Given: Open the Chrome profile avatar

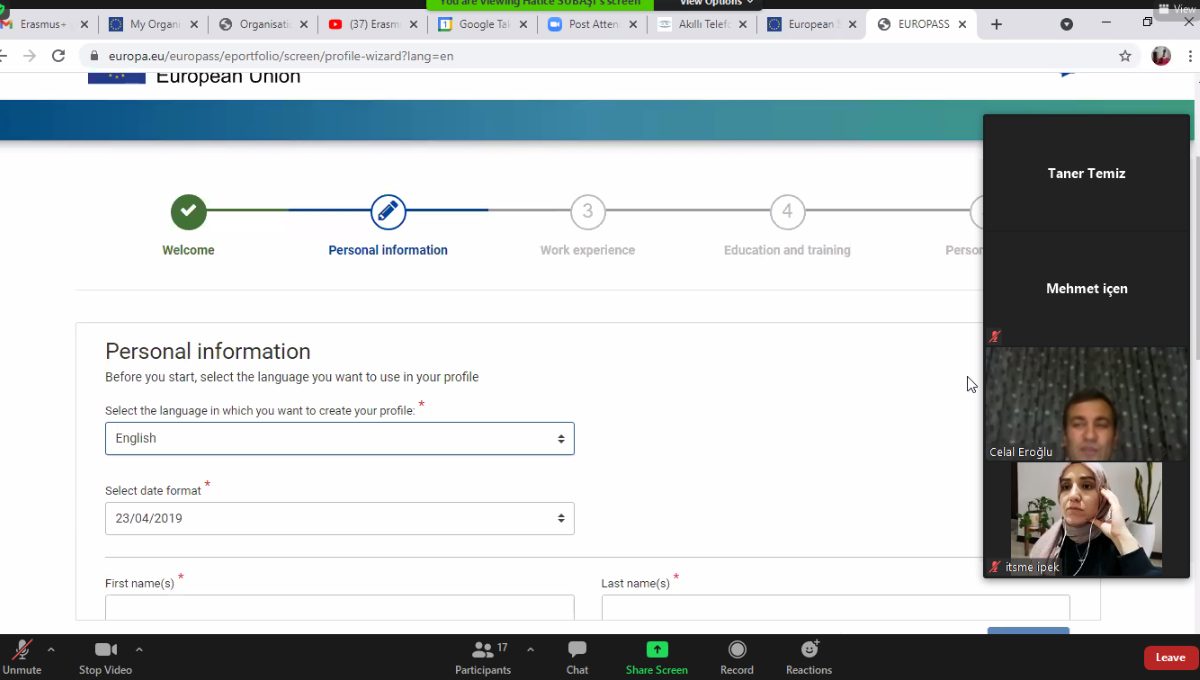Looking at the screenshot, I should pyautogui.click(x=1161, y=56).
